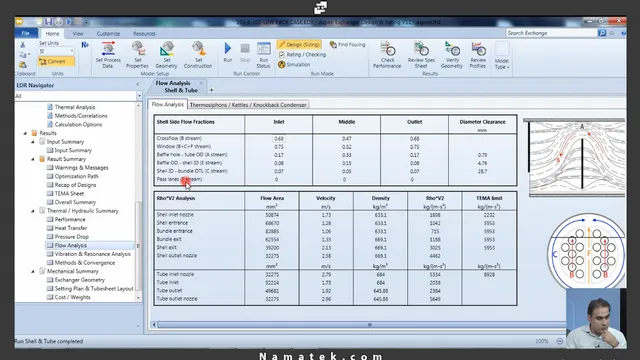Open Vibration & Resonance Analysis
Screen dimensions: 640x360
click(x=89, y=254)
